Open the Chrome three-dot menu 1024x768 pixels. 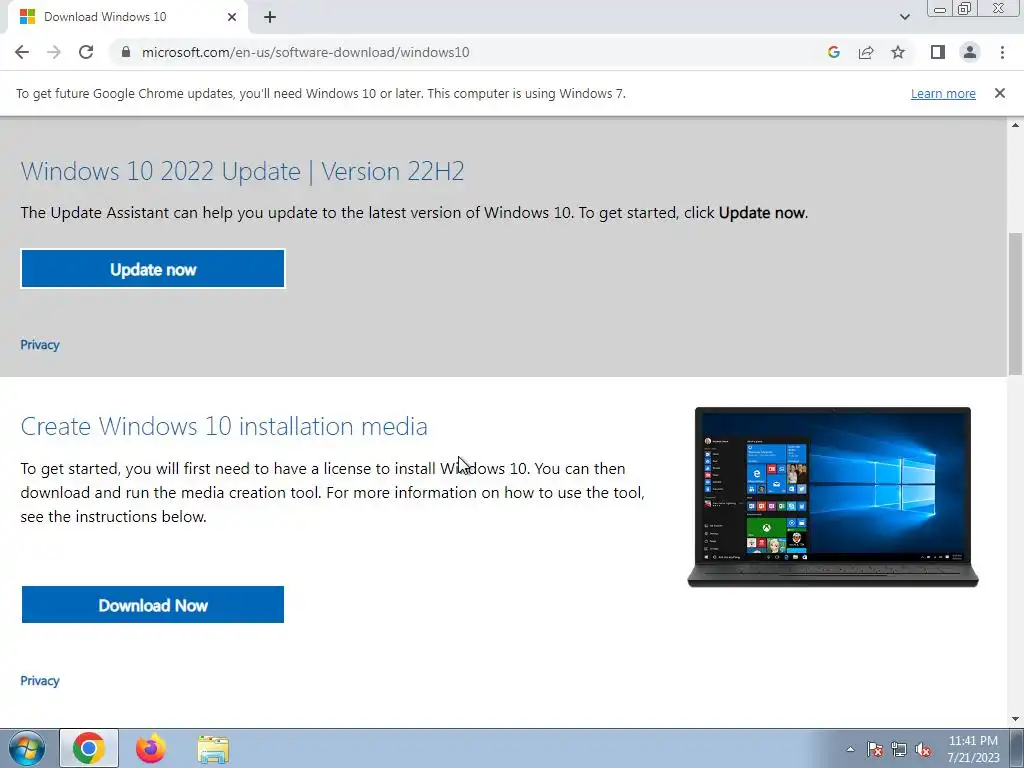1002,52
